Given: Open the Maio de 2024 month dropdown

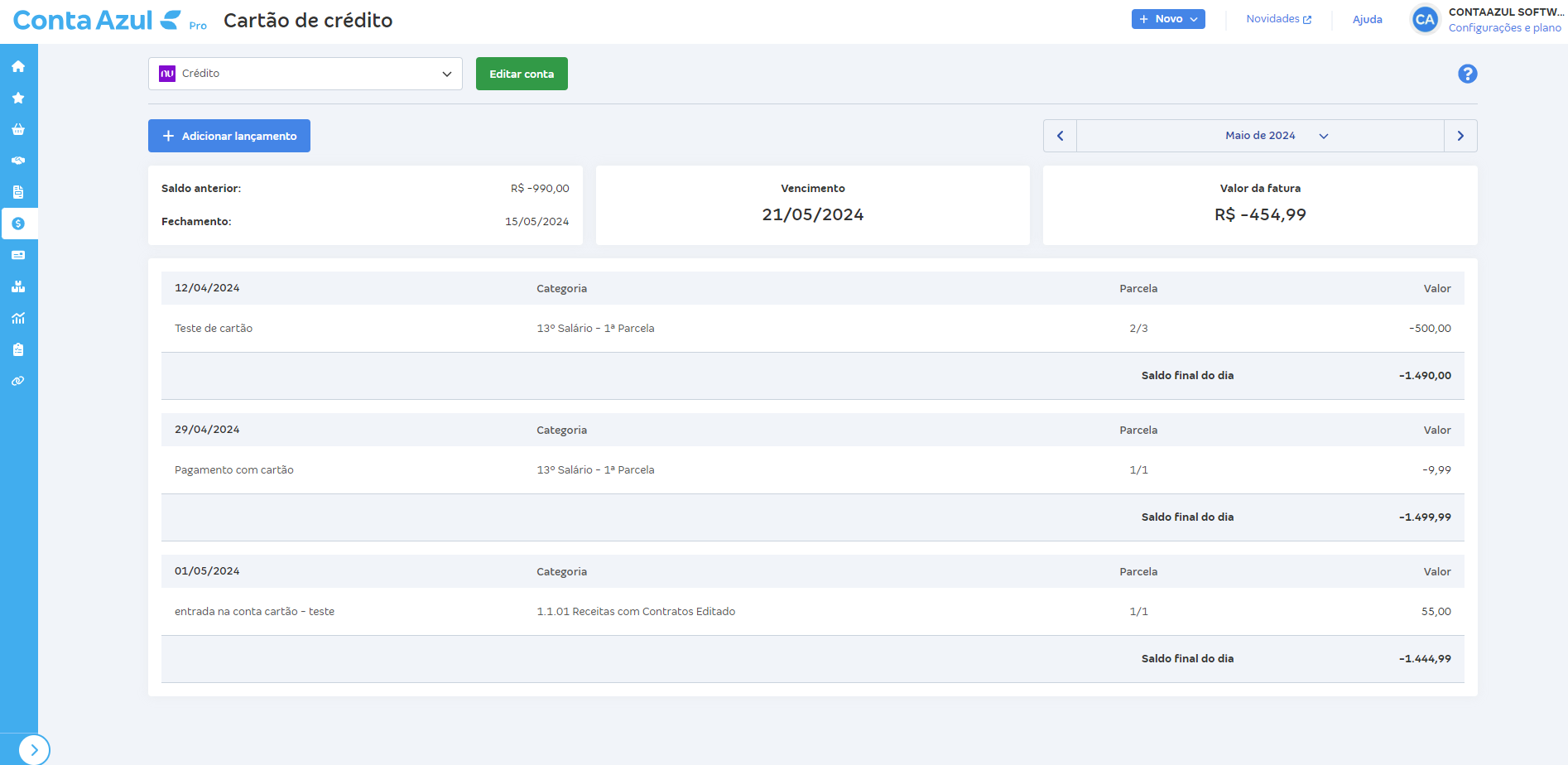Looking at the screenshot, I should click(x=1260, y=136).
